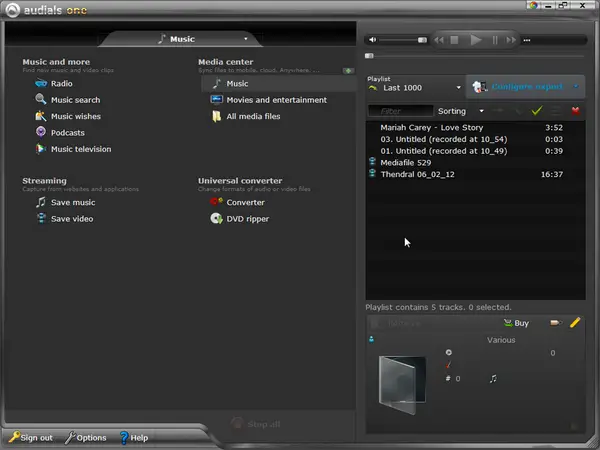Click the green Media center sync icon
This screenshot has width=600, height=450.
click(348, 71)
